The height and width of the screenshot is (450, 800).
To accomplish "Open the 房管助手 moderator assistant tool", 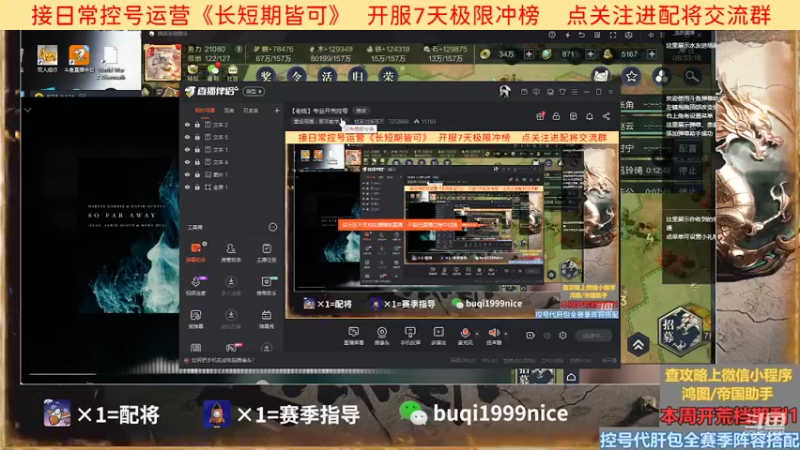I will coord(231,253).
